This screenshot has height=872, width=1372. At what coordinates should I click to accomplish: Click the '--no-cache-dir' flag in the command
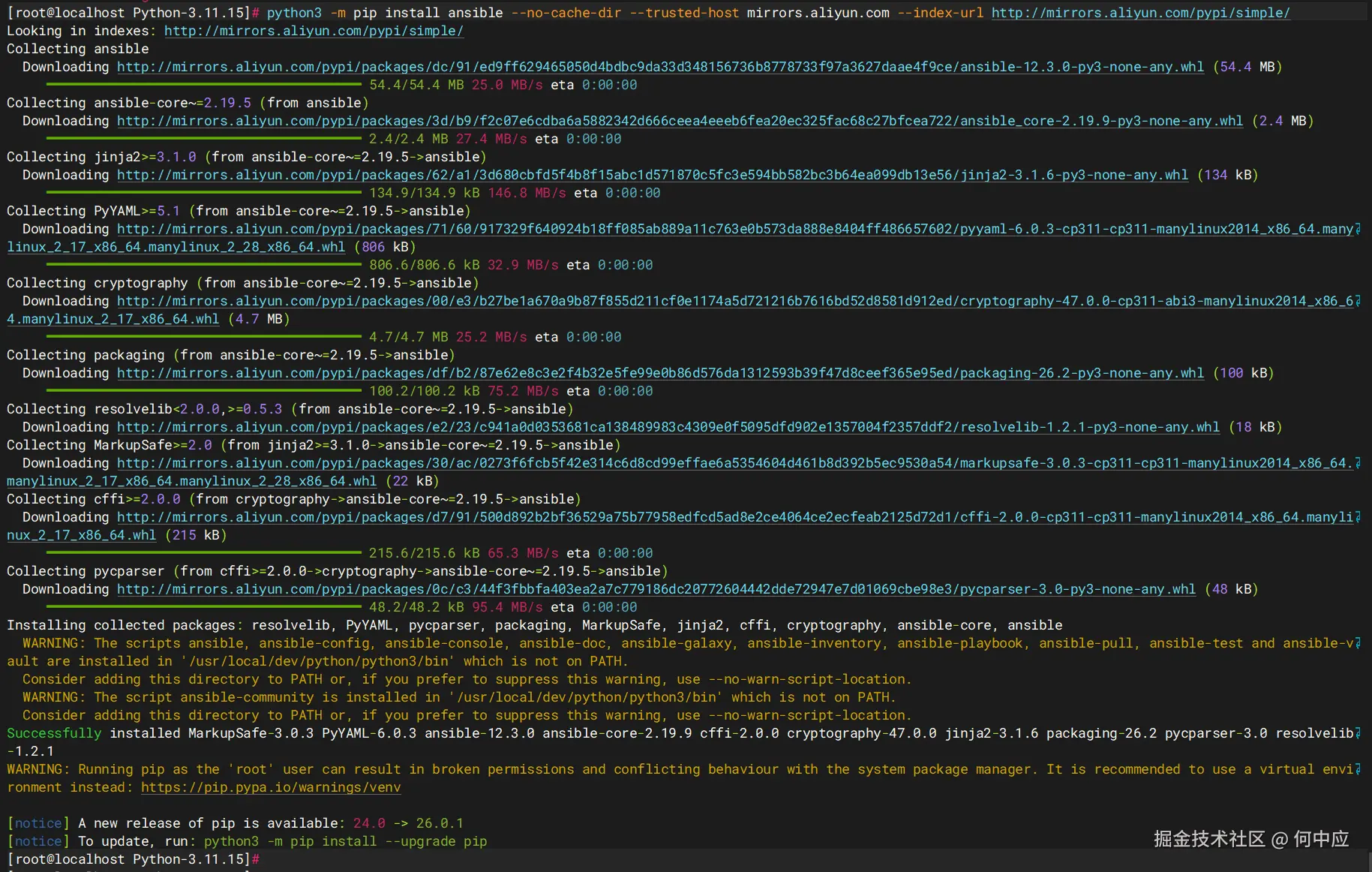tap(566, 13)
